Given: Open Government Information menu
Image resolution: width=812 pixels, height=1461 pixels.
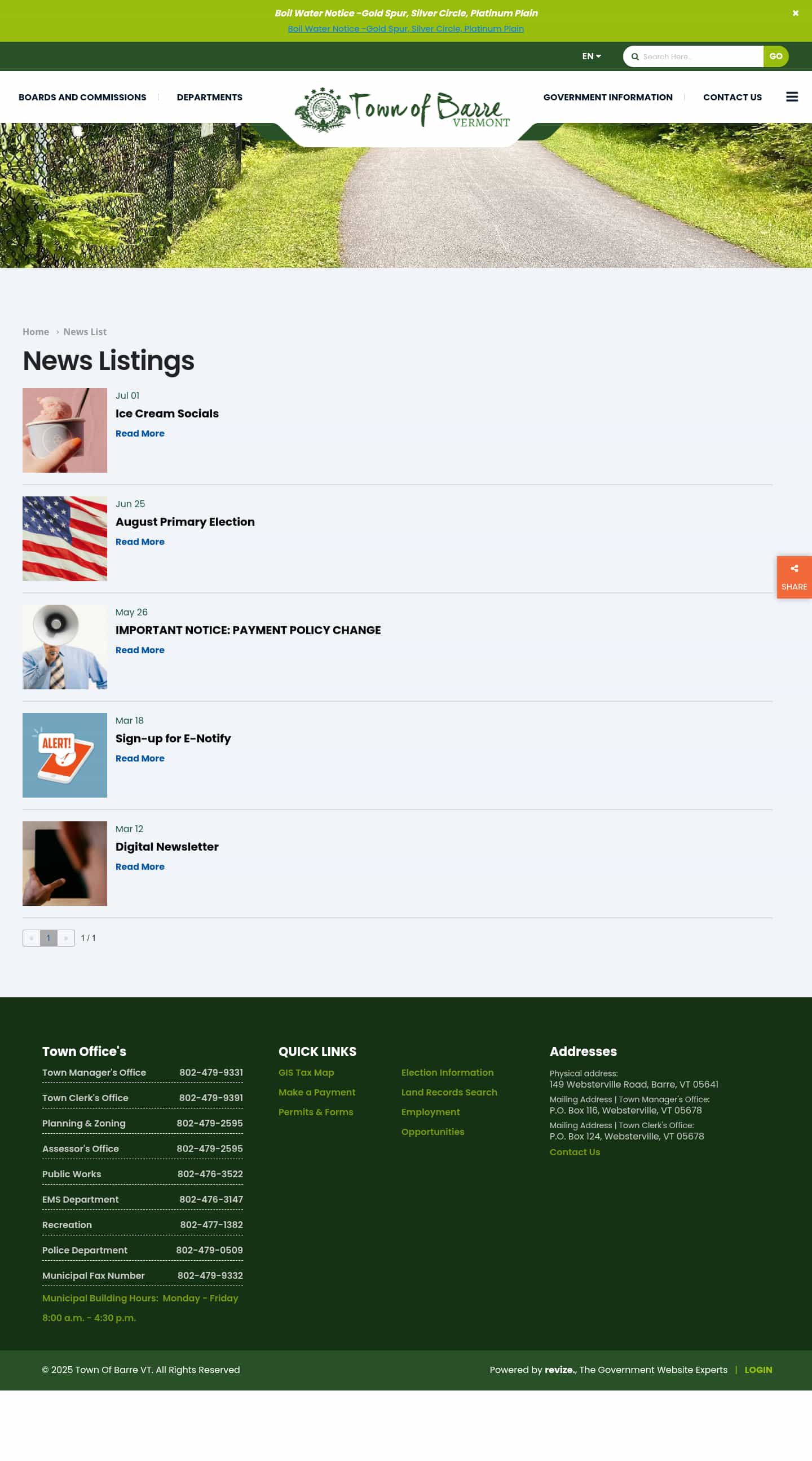Looking at the screenshot, I should (607, 98).
